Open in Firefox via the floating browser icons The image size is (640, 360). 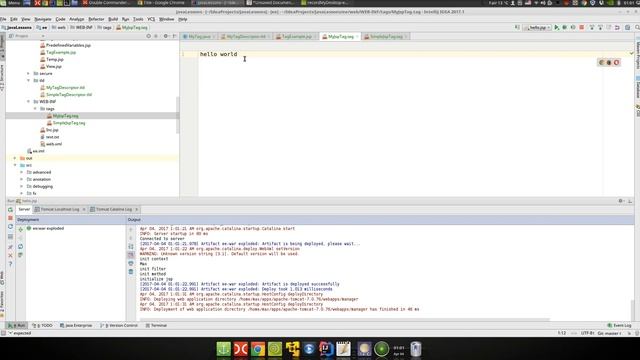pos(609,62)
